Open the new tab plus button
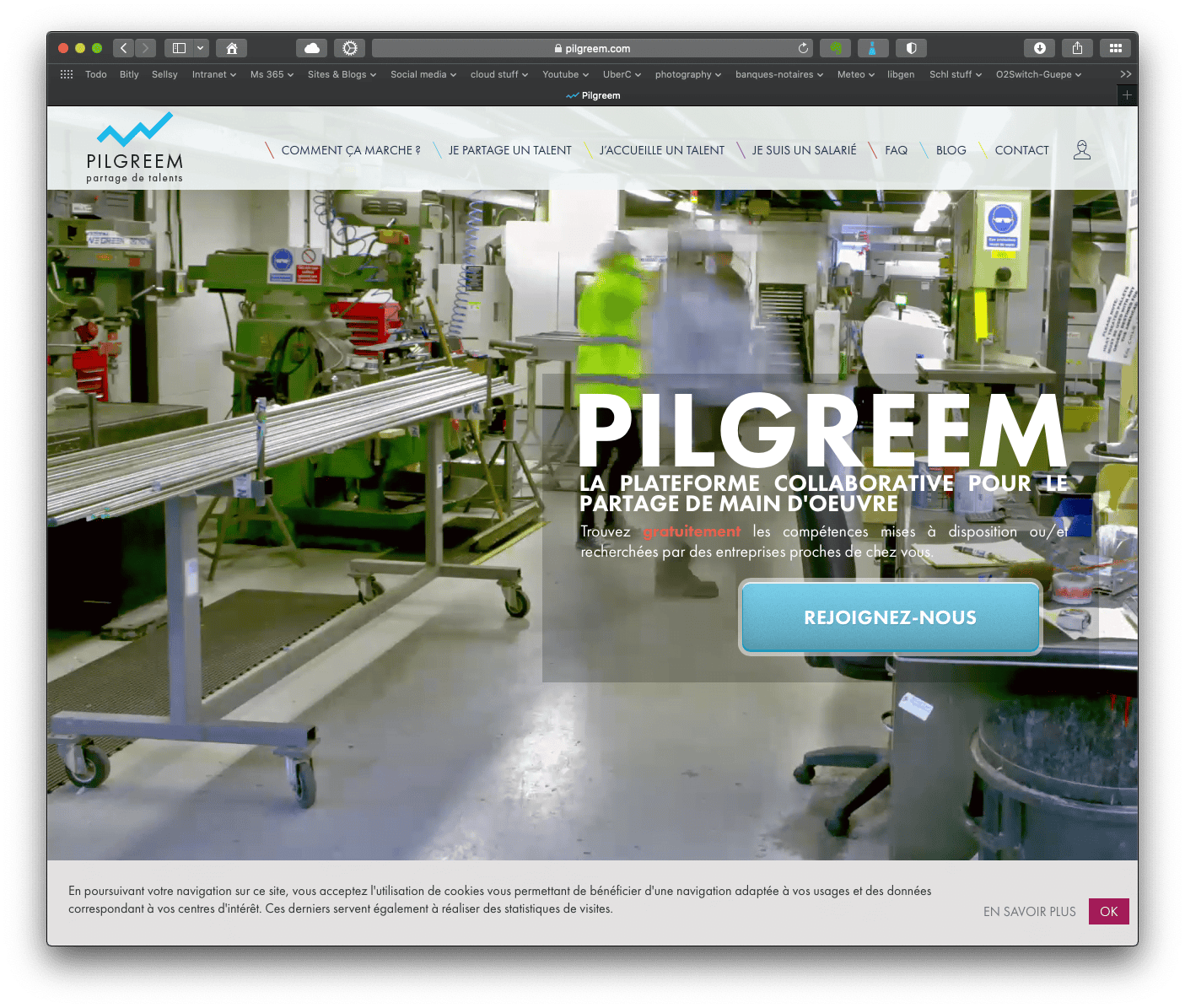 point(1127,95)
